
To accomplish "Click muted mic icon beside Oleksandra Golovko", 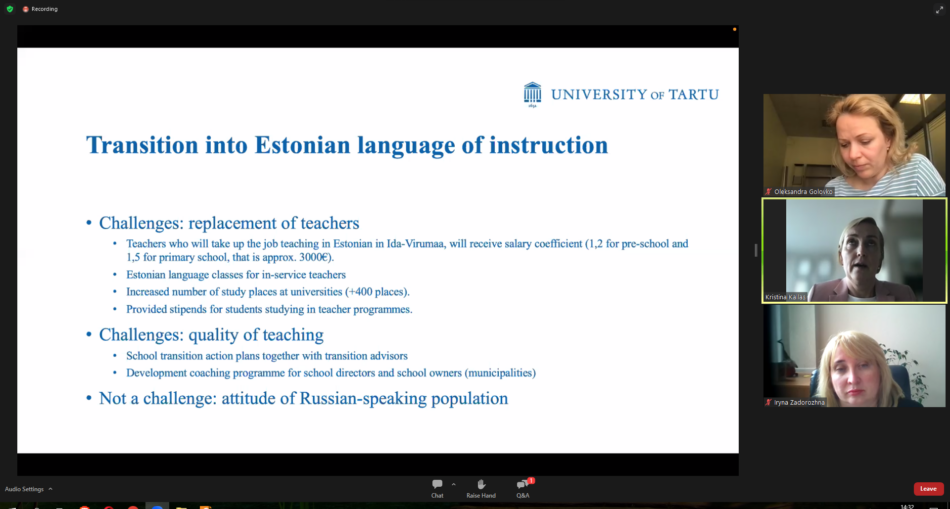I will point(769,191).
